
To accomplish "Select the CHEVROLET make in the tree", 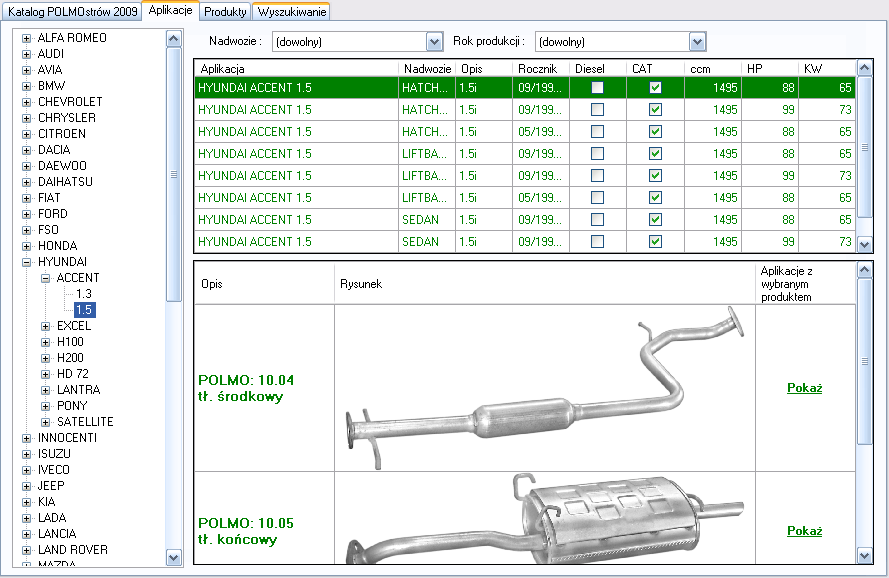I will tap(70, 102).
